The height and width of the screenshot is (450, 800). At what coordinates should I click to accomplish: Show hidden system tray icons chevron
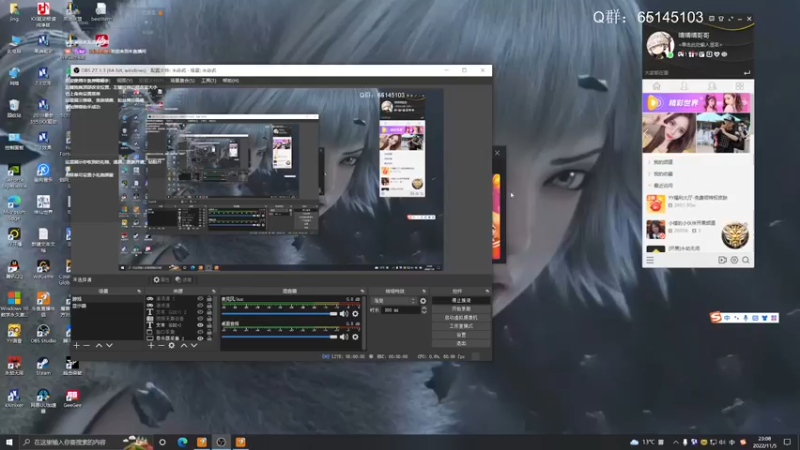tap(676, 442)
